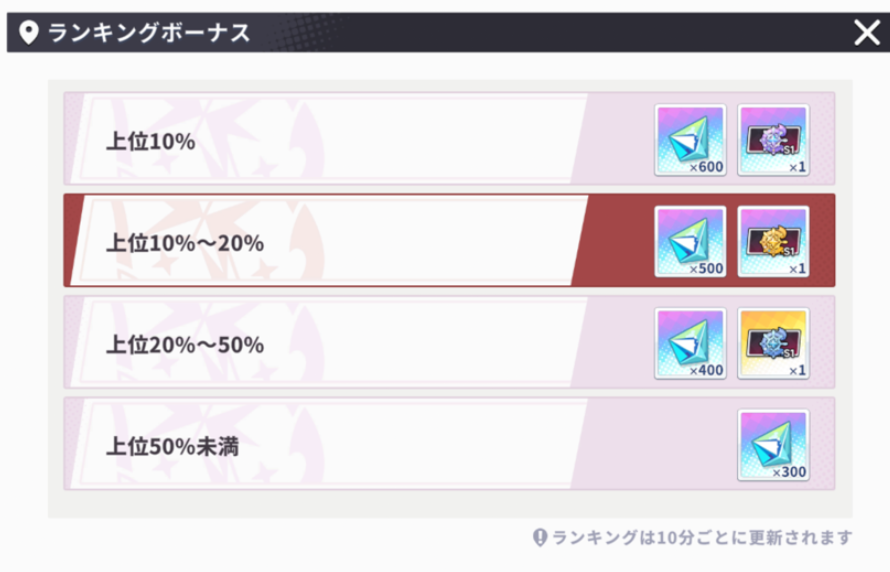Click the info icon beside the ranking update note

click(540, 538)
